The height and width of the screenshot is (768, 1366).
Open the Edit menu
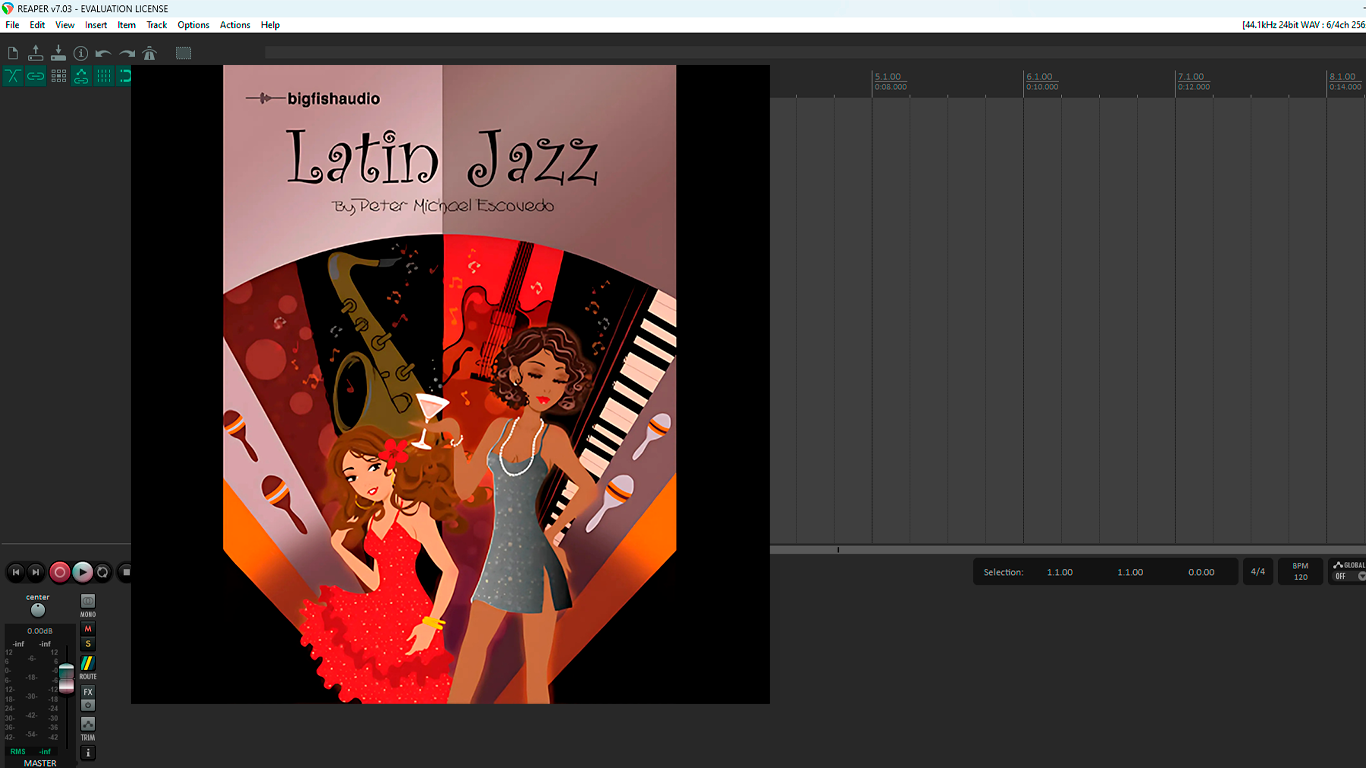point(37,25)
